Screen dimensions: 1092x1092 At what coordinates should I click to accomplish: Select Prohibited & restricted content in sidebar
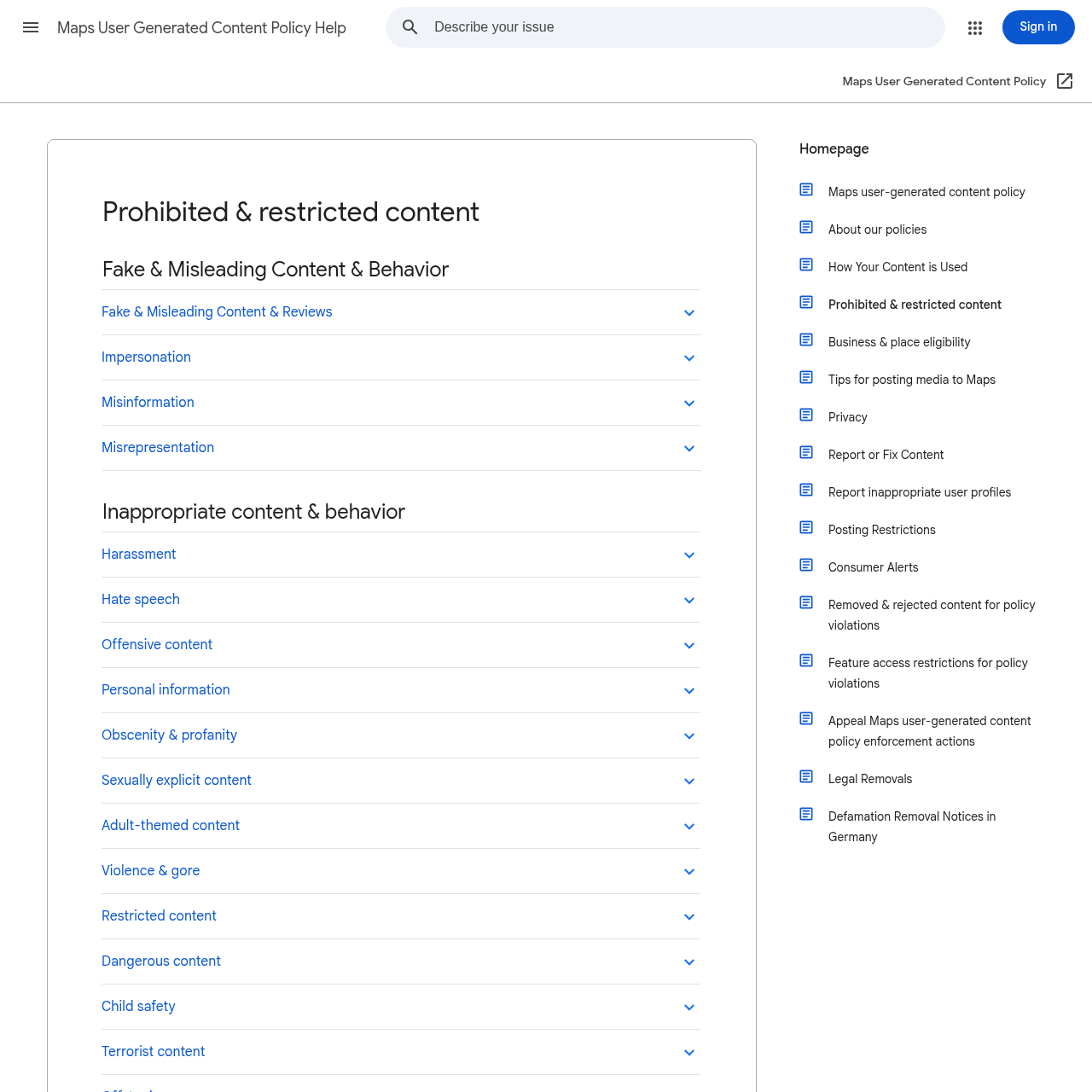[x=915, y=304]
